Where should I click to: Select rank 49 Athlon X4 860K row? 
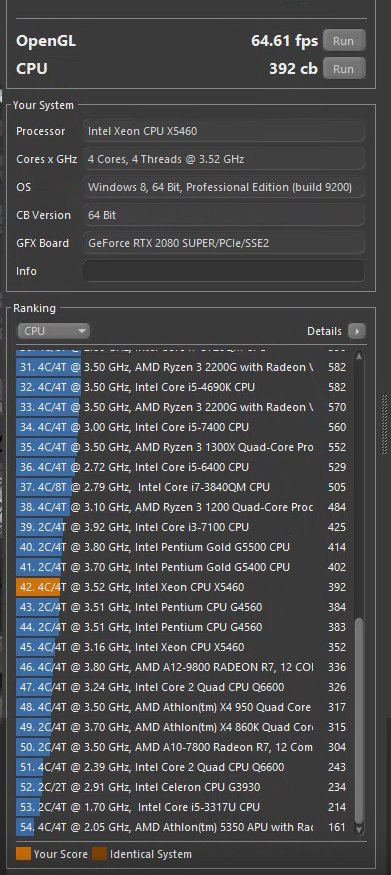pos(182,728)
